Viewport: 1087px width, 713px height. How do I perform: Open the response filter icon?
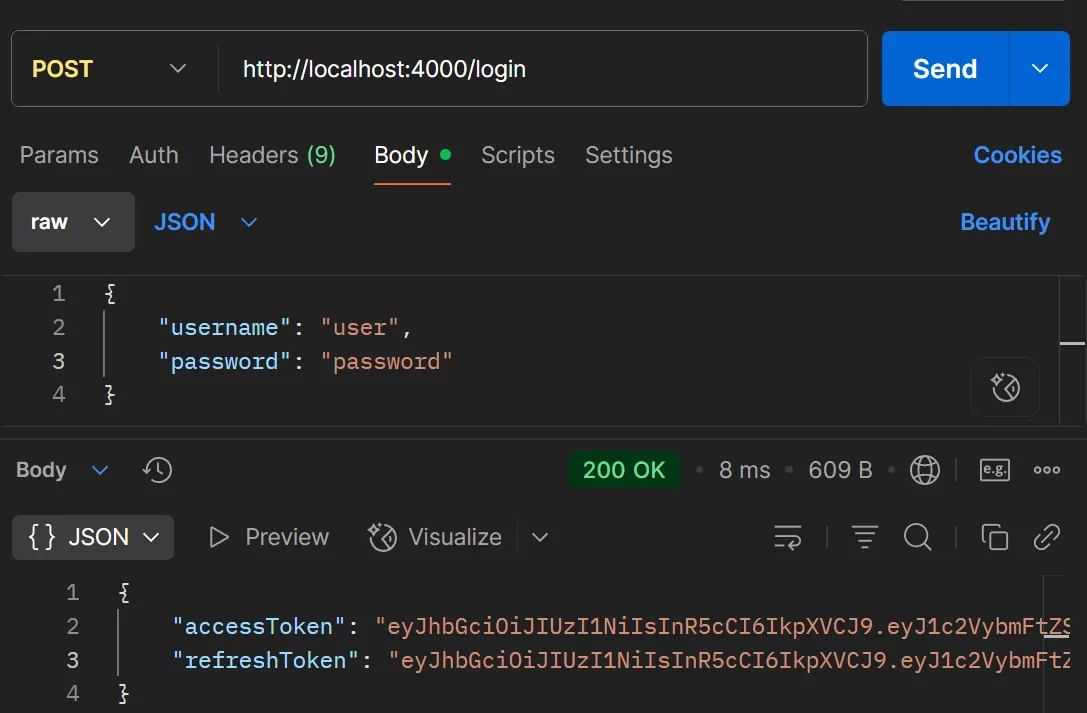[x=864, y=537]
